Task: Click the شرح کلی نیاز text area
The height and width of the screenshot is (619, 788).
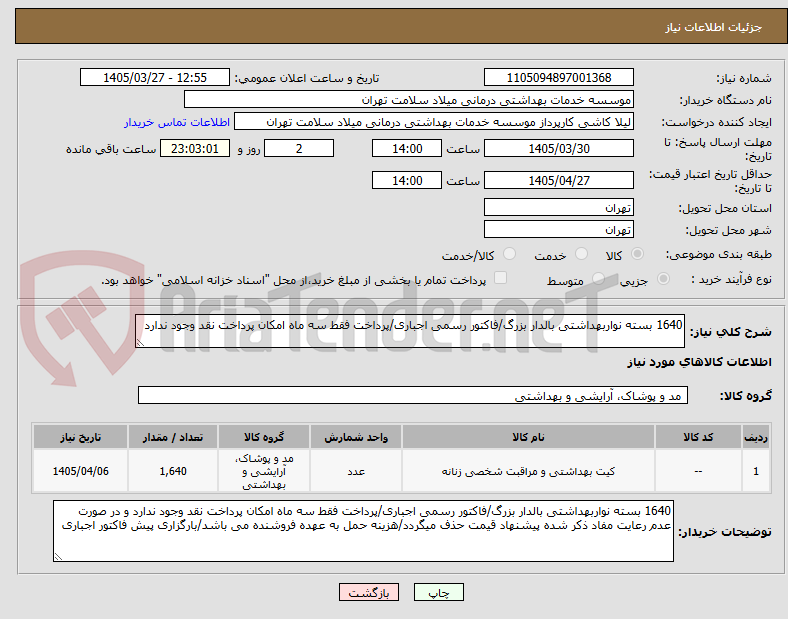Action: pos(410,331)
